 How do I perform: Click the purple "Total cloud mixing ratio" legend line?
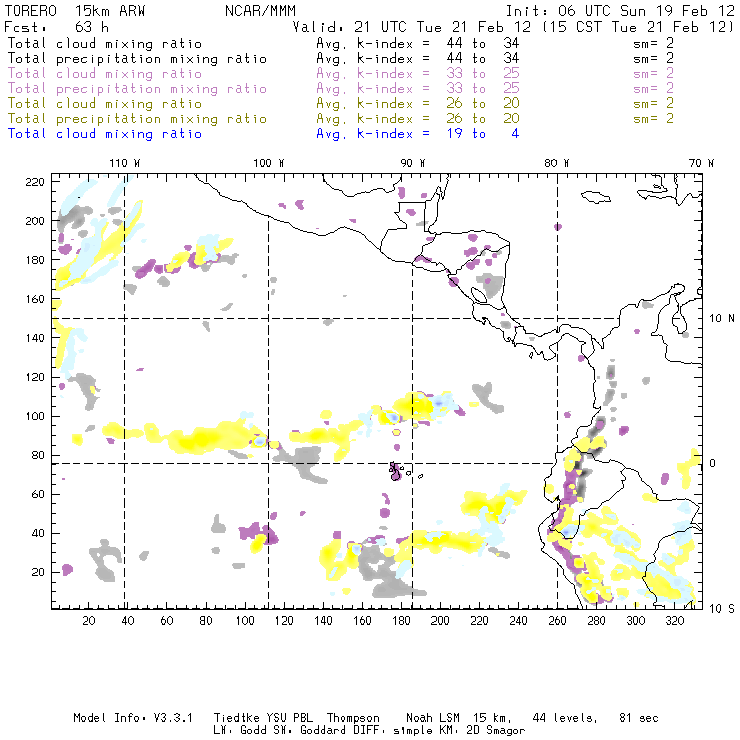[x=105, y=74]
